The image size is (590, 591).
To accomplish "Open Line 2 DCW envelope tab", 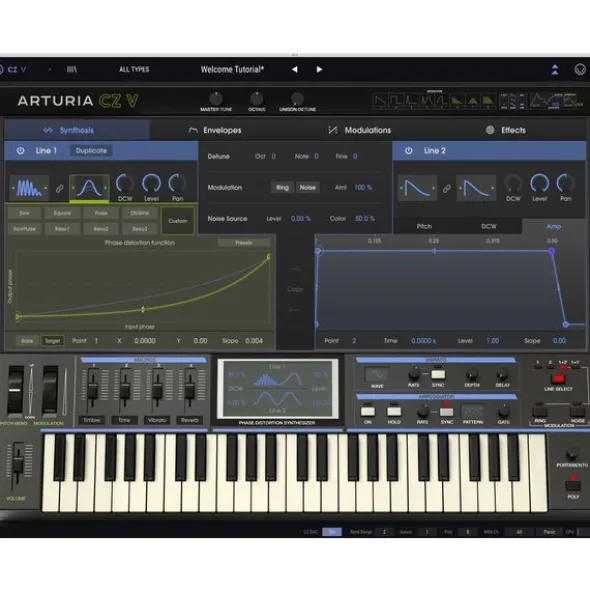I will click(489, 227).
